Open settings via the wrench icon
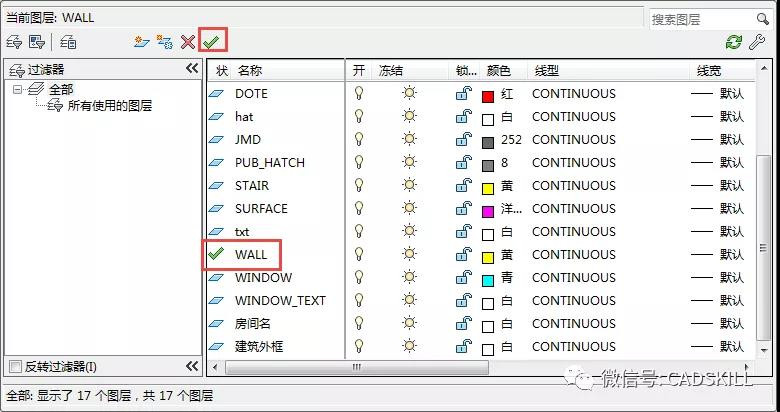This screenshot has width=780, height=412. pyautogui.click(x=757, y=41)
